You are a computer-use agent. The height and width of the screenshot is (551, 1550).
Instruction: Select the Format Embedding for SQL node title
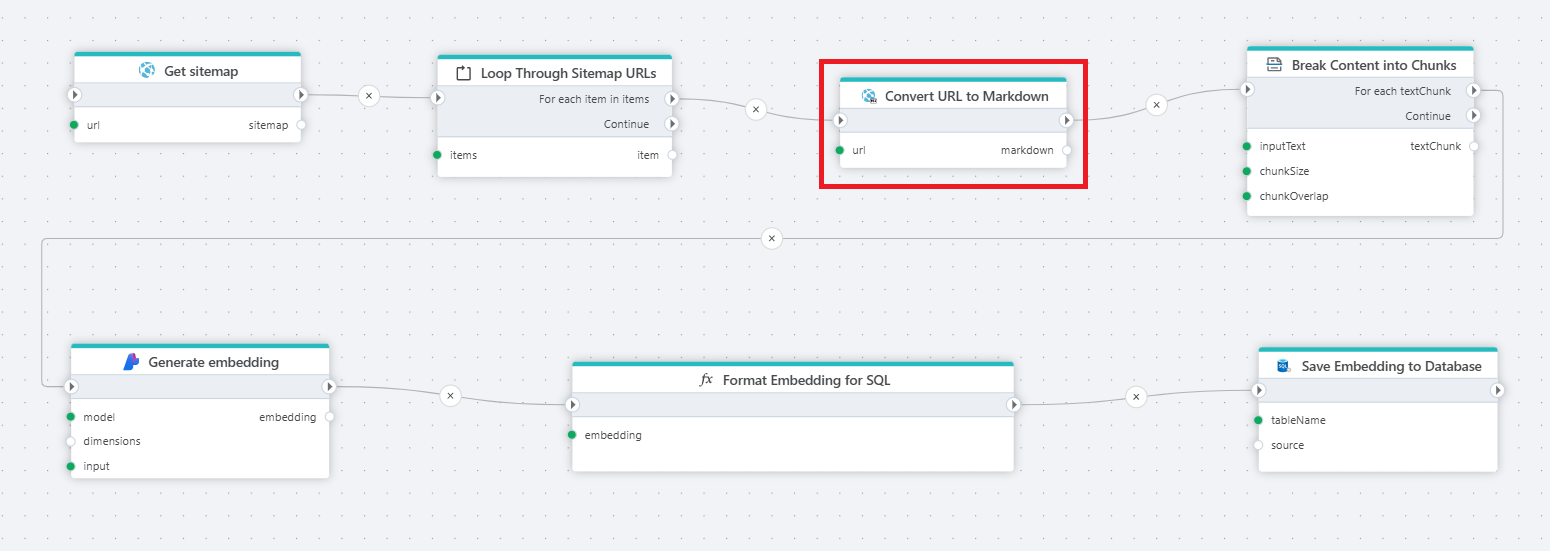click(x=806, y=380)
